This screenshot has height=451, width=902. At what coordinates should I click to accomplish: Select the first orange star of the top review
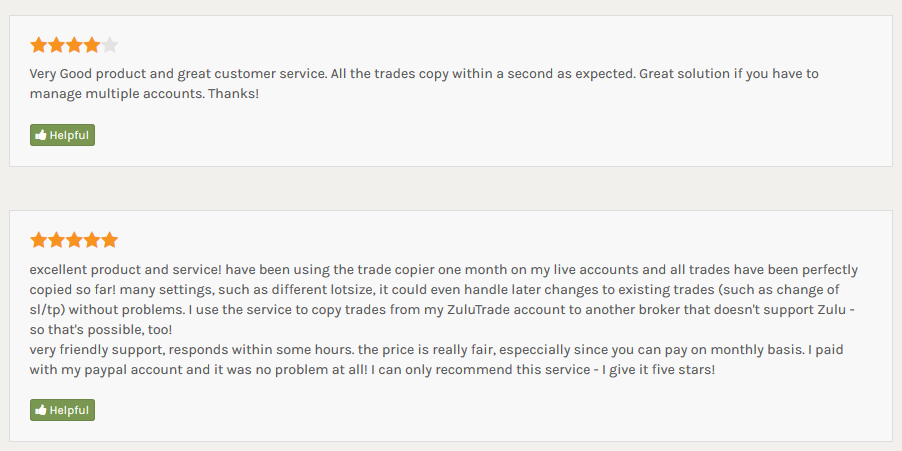(39, 45)
